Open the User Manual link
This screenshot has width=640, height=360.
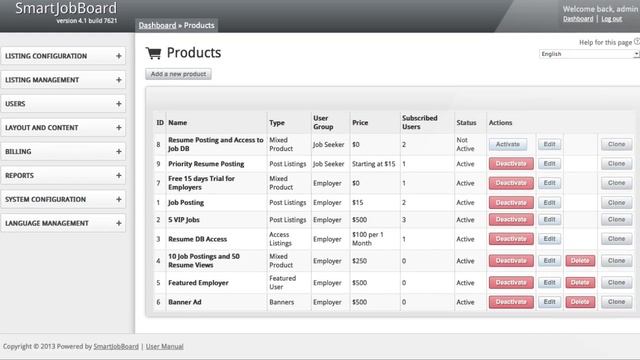[164, 347]
